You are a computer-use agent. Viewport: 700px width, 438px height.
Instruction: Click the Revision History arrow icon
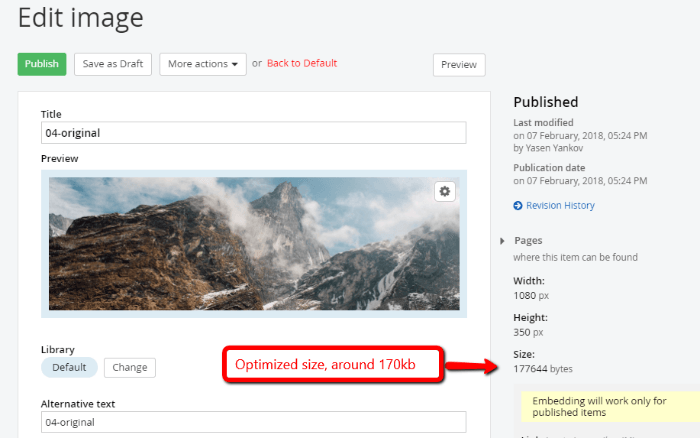click(x=518, y=206)
